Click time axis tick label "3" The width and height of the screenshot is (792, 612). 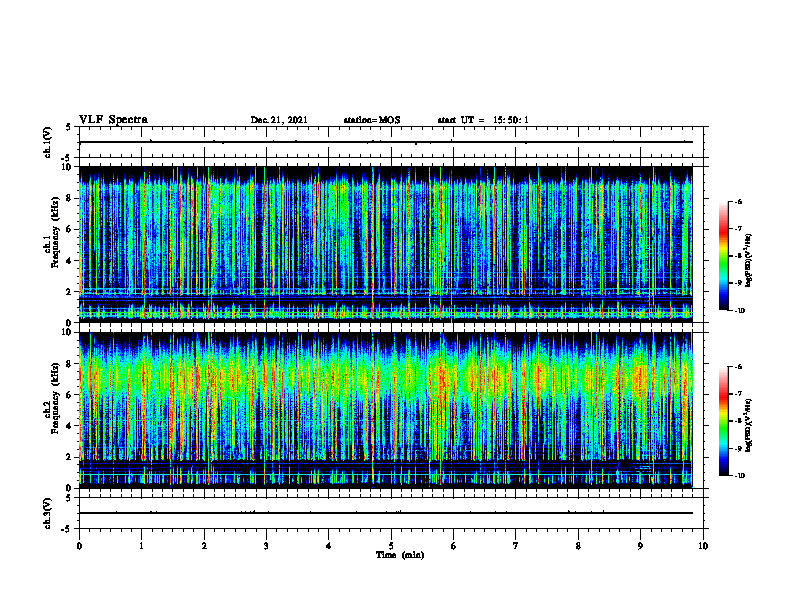tap(266, 546)
